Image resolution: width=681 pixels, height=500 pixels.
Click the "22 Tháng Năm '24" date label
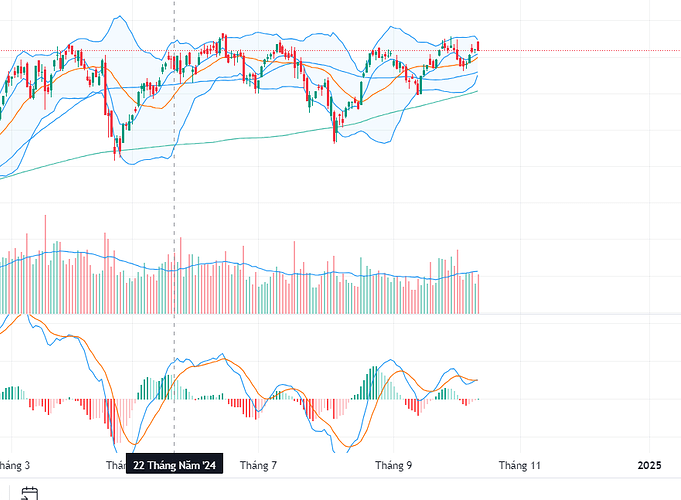coord(174,465)
